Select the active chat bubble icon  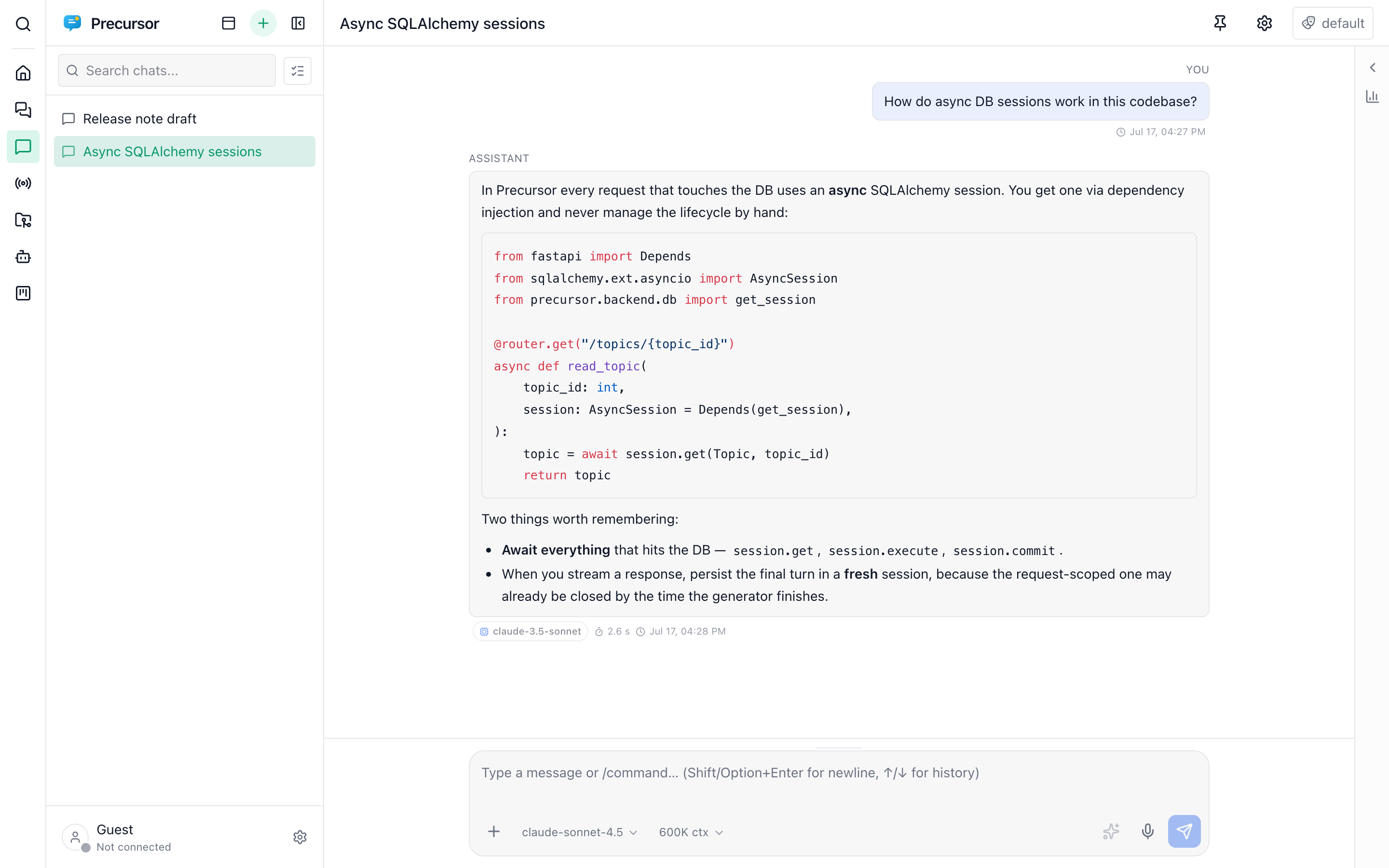(23, 147)
